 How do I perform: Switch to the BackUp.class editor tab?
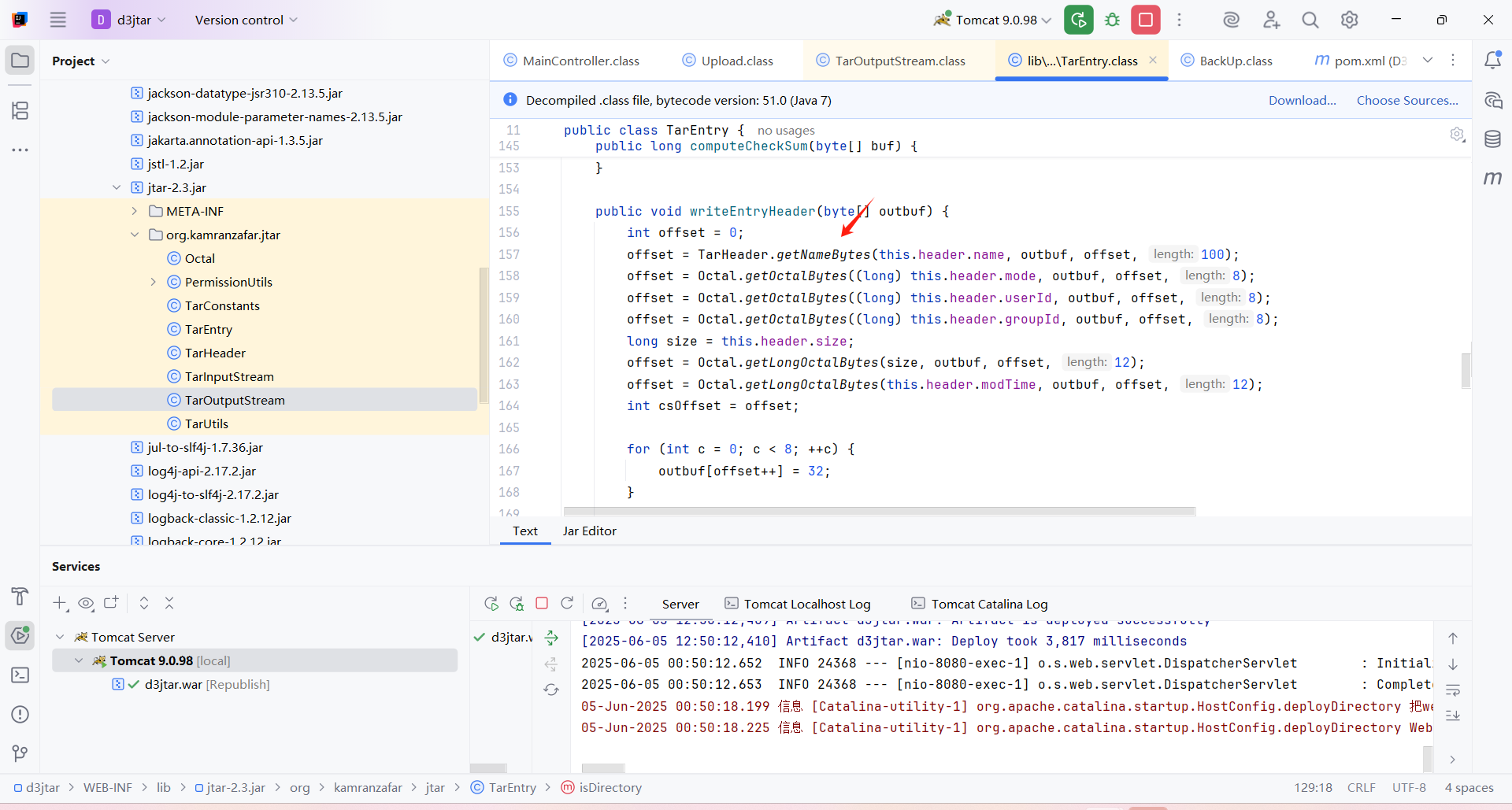[1235, 61]
